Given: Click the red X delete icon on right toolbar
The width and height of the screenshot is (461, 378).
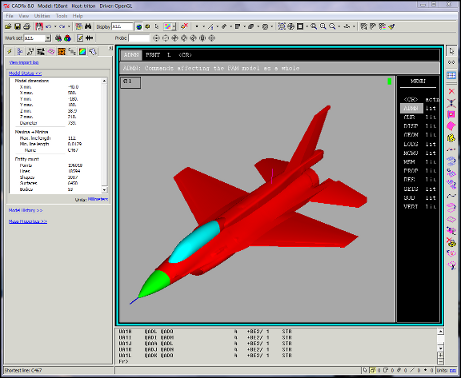Looking at the screenshot, I should [x=451, y=91].
